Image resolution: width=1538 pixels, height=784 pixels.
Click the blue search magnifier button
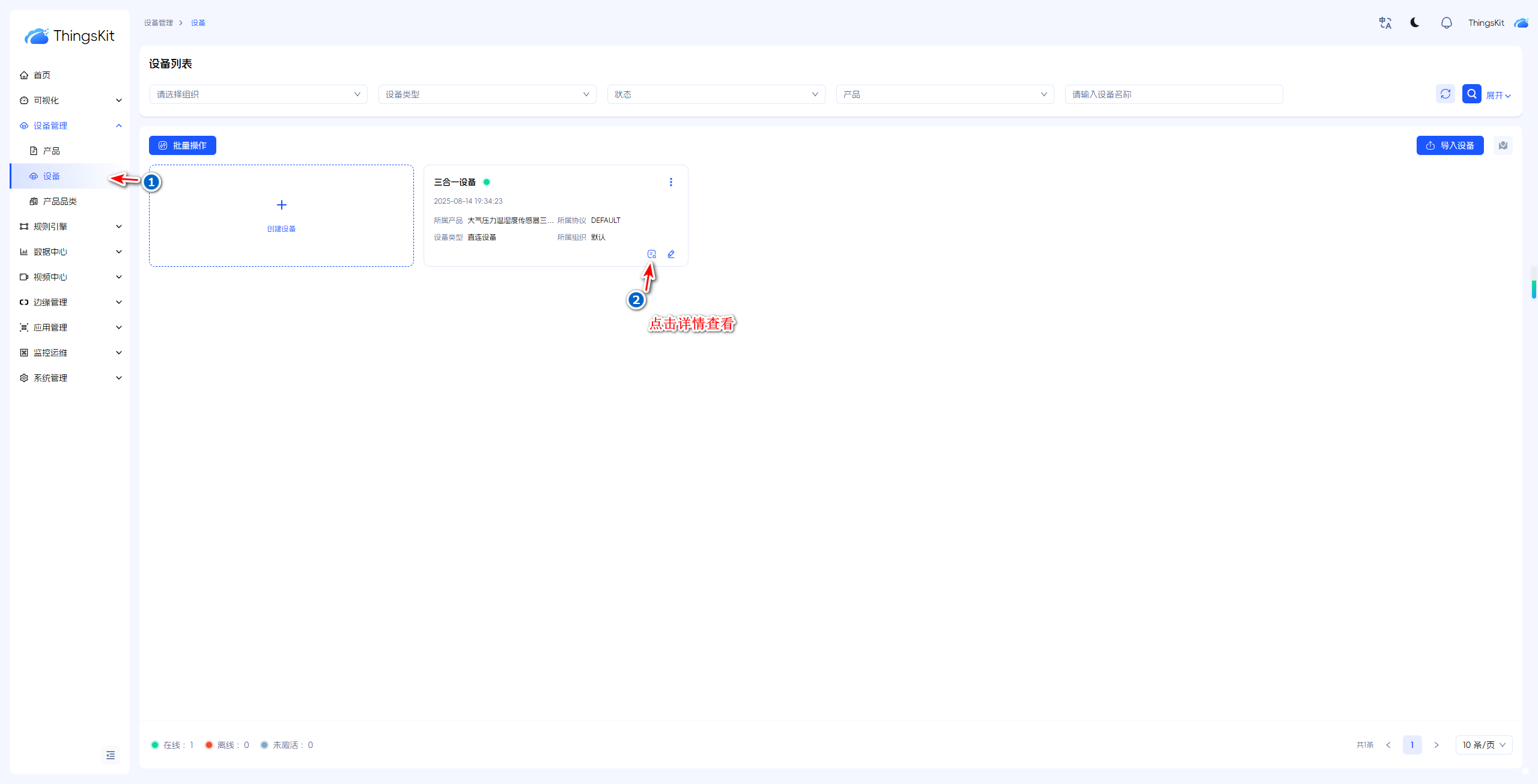coord(1471,94)
